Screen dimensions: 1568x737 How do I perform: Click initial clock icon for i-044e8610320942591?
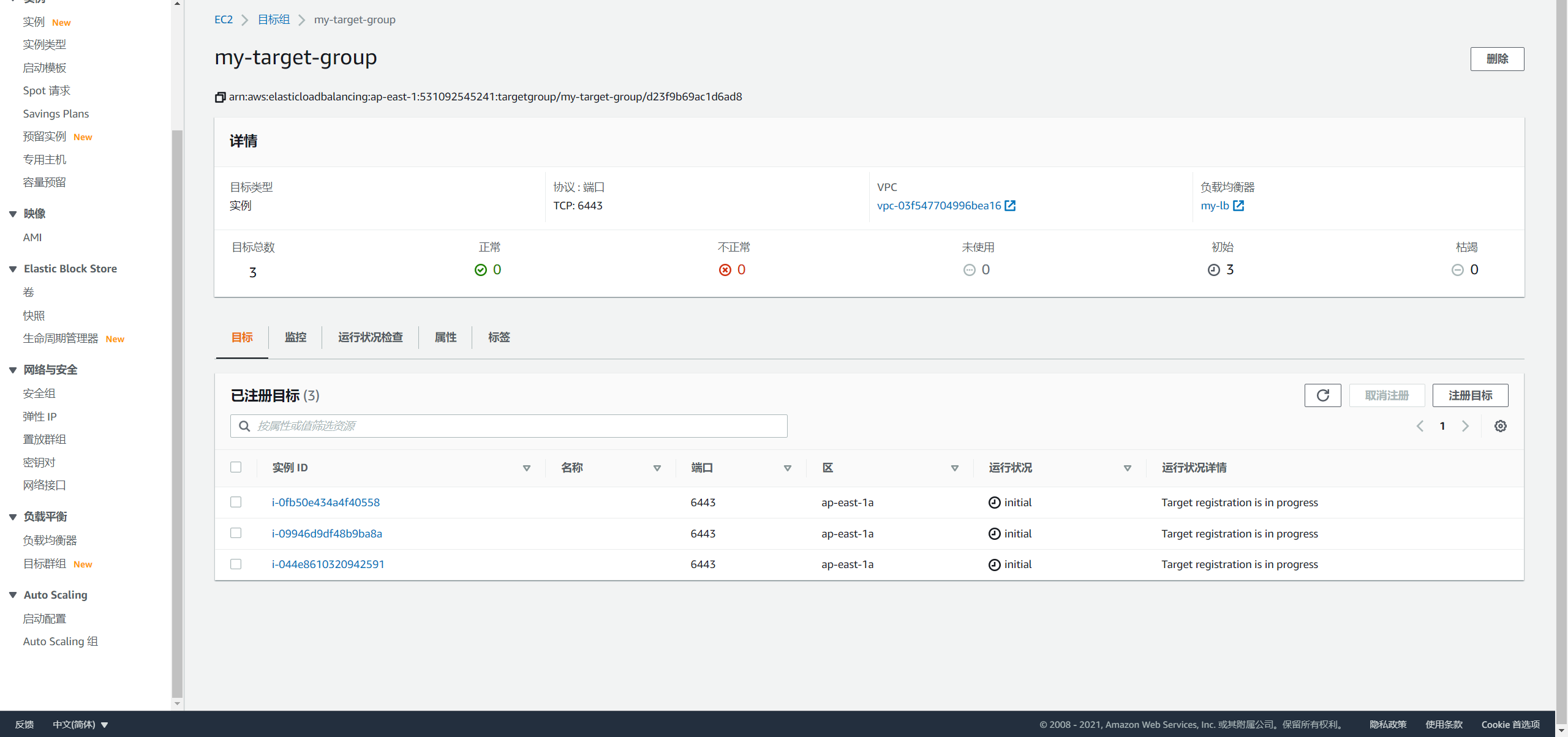(995, 564)
